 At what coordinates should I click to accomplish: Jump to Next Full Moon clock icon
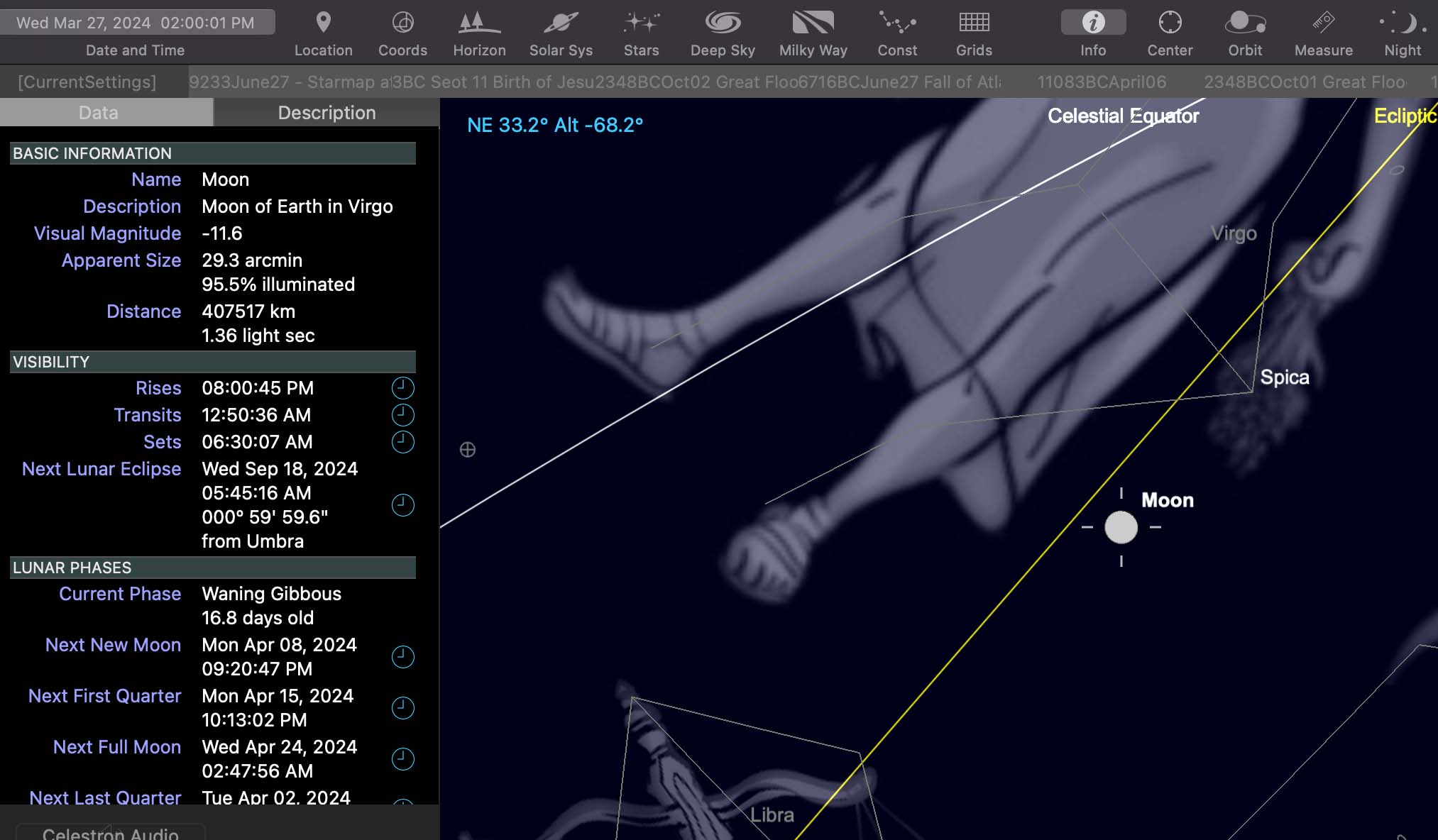(x=402, y=759)
